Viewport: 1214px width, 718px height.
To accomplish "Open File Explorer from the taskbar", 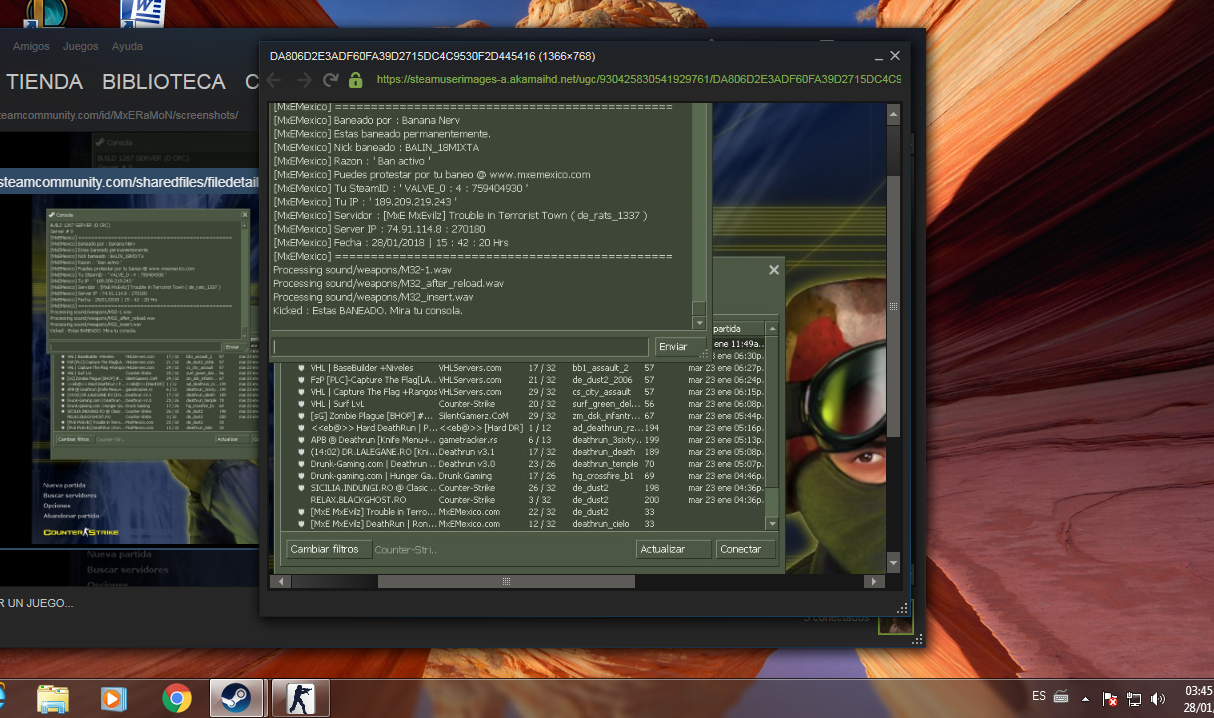I will pos(53,697).
